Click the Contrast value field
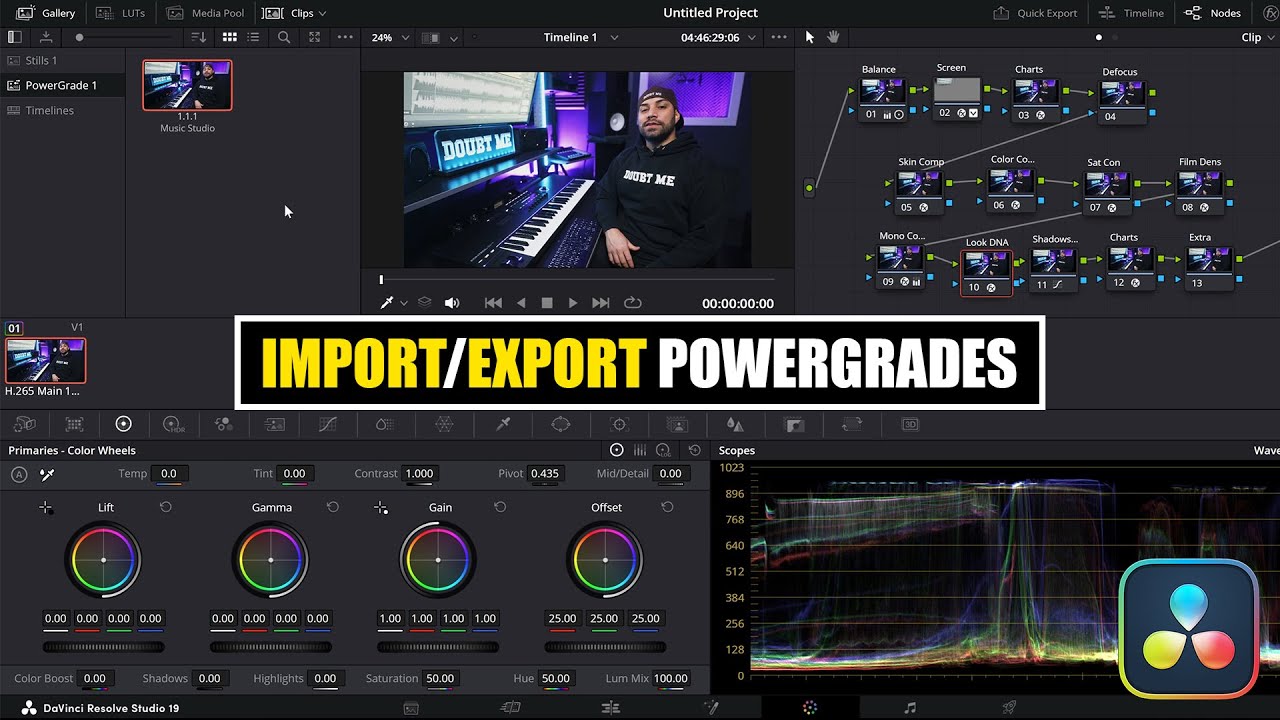Image resolution: width=1280 pixels, height=720 pixels. pyautogui.click(x=419, y=474)
